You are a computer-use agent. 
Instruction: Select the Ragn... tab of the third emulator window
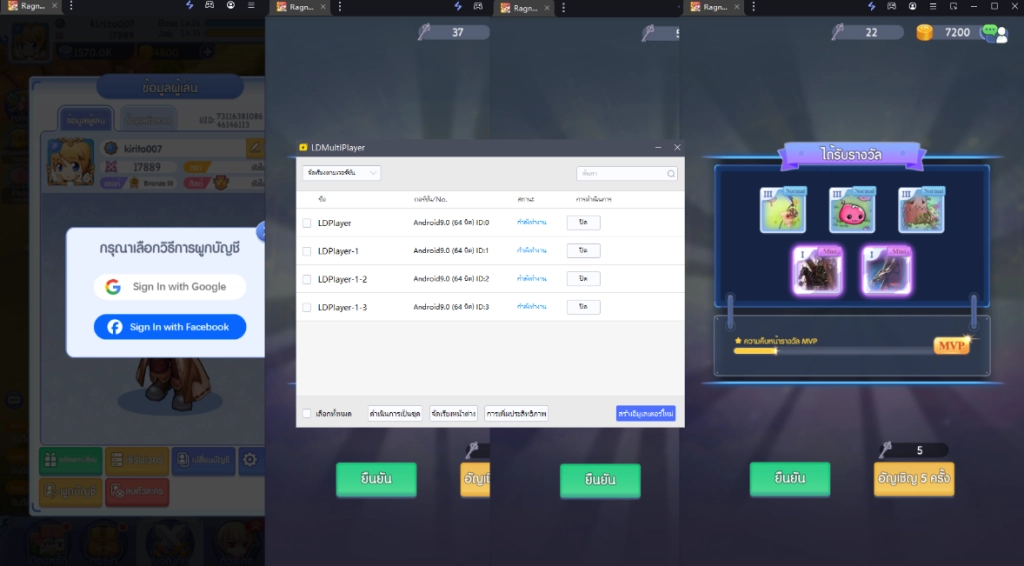524,8
